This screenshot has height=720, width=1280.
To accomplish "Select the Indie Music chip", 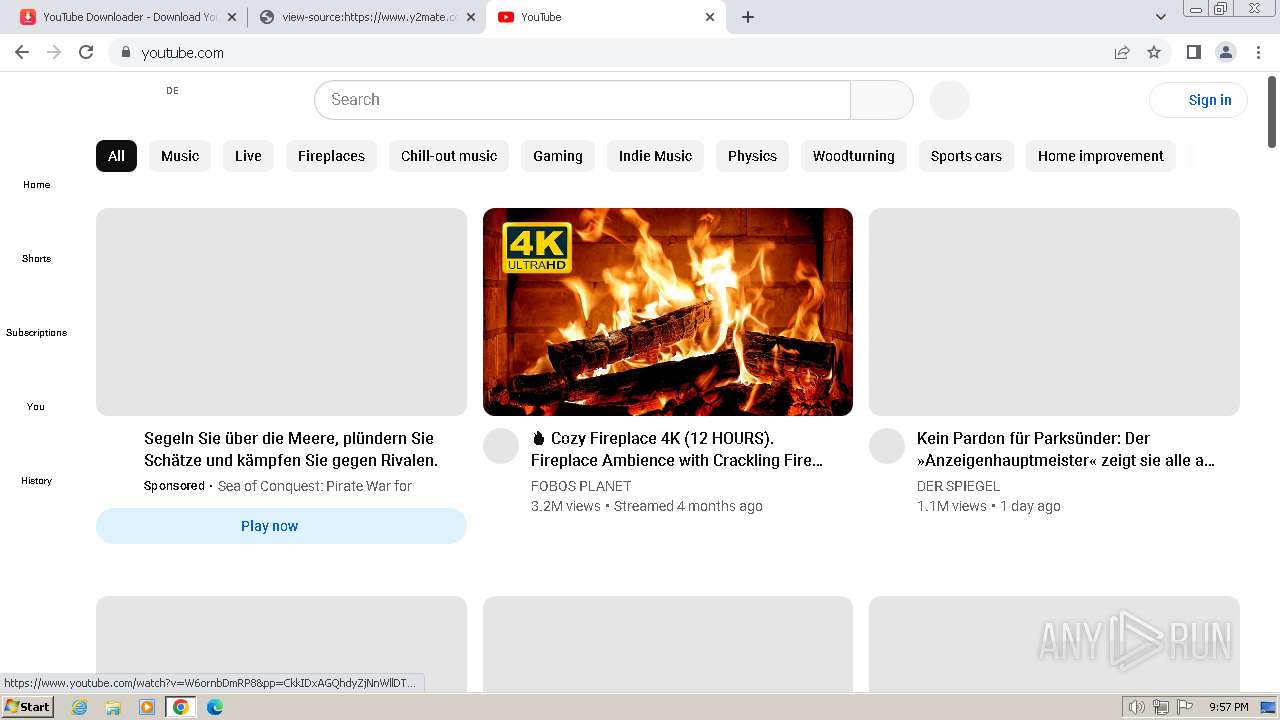I will (x=655, y=156).
